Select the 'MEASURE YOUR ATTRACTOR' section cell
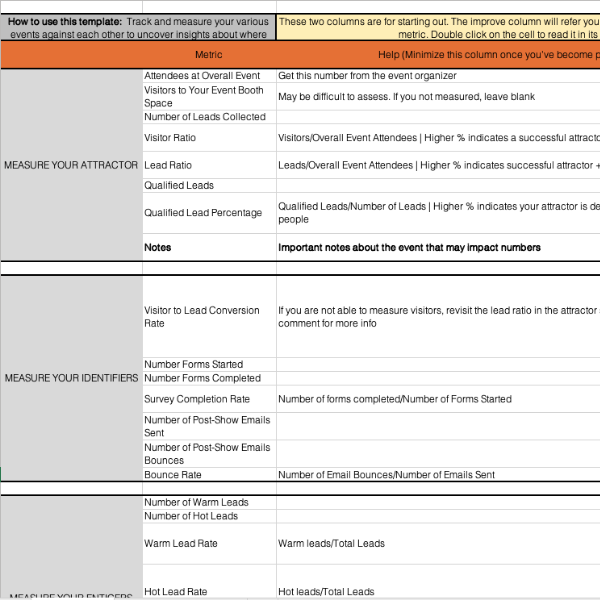Viewport: 600px width, 600px height. [x=71, y=165]
